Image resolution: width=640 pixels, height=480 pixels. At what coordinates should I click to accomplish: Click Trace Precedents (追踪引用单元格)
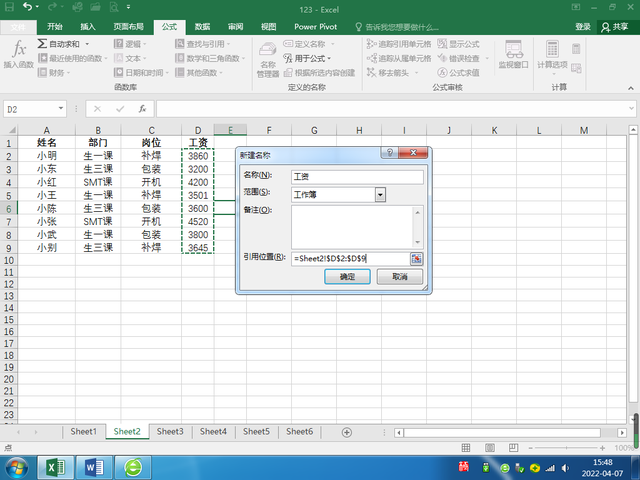[x=399, y=44]
